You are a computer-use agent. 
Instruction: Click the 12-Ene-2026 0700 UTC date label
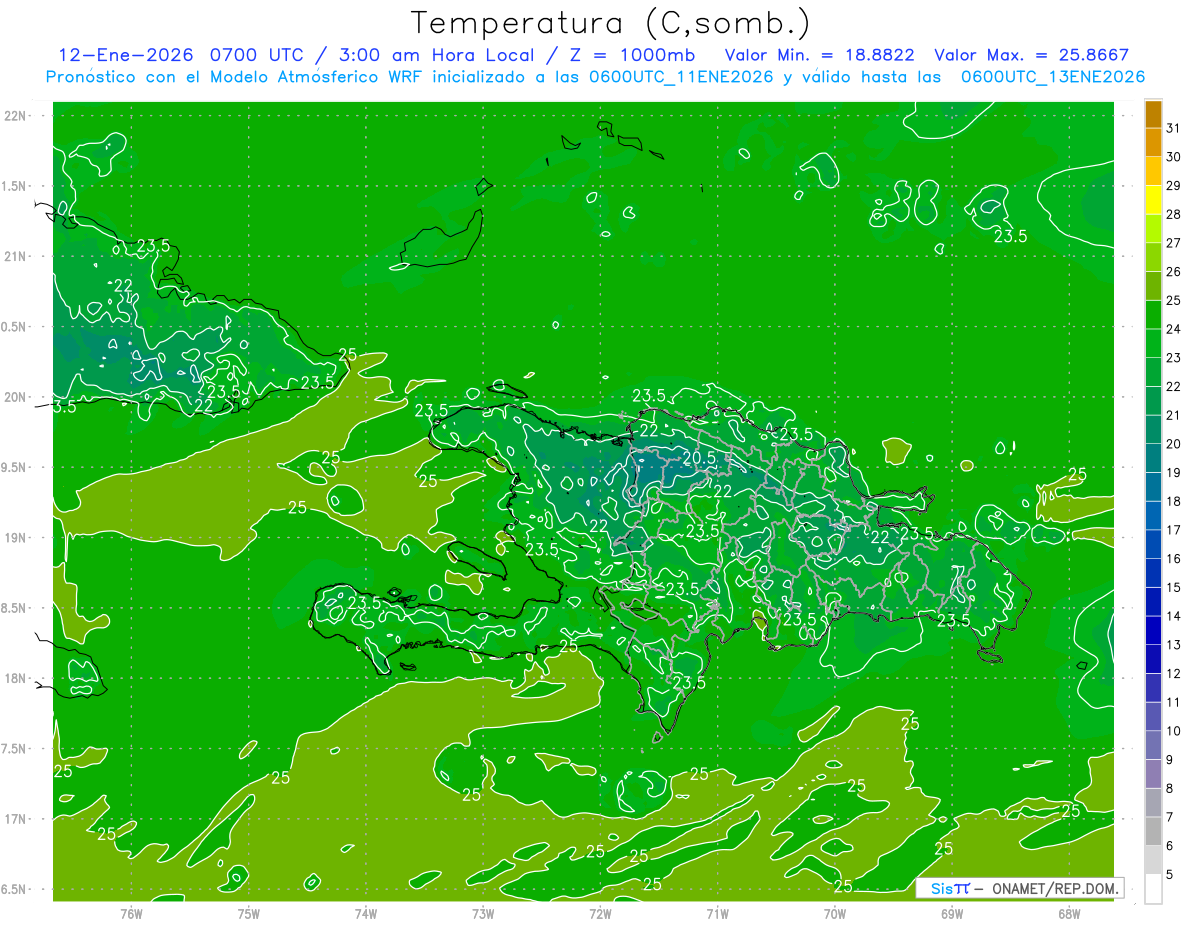(174, 55)
